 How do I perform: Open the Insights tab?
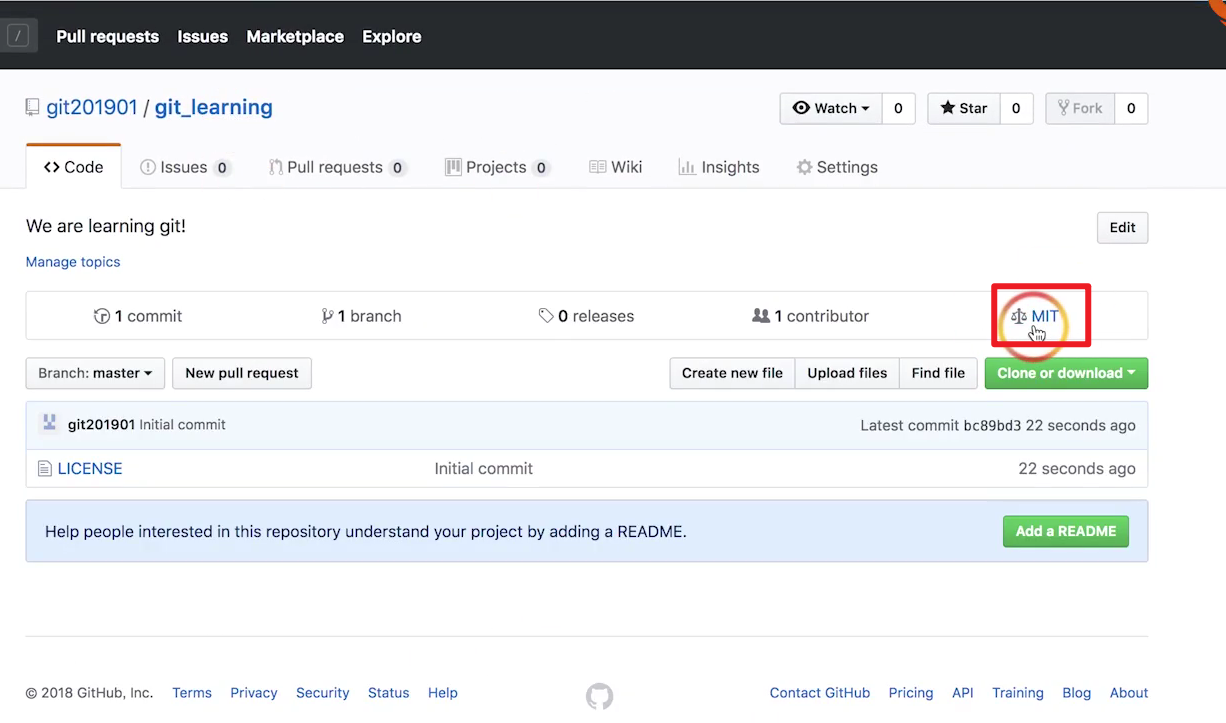(x=719, y=167)
